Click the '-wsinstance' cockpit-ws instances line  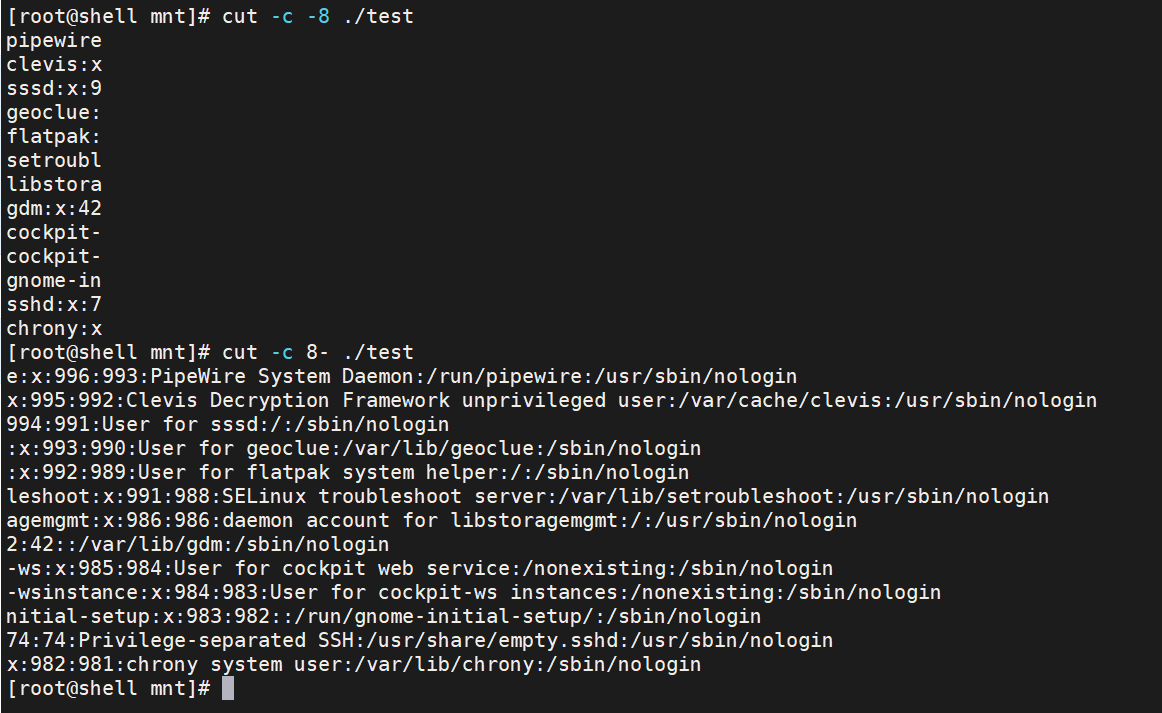pyautogui.click(x=474, y=592)
